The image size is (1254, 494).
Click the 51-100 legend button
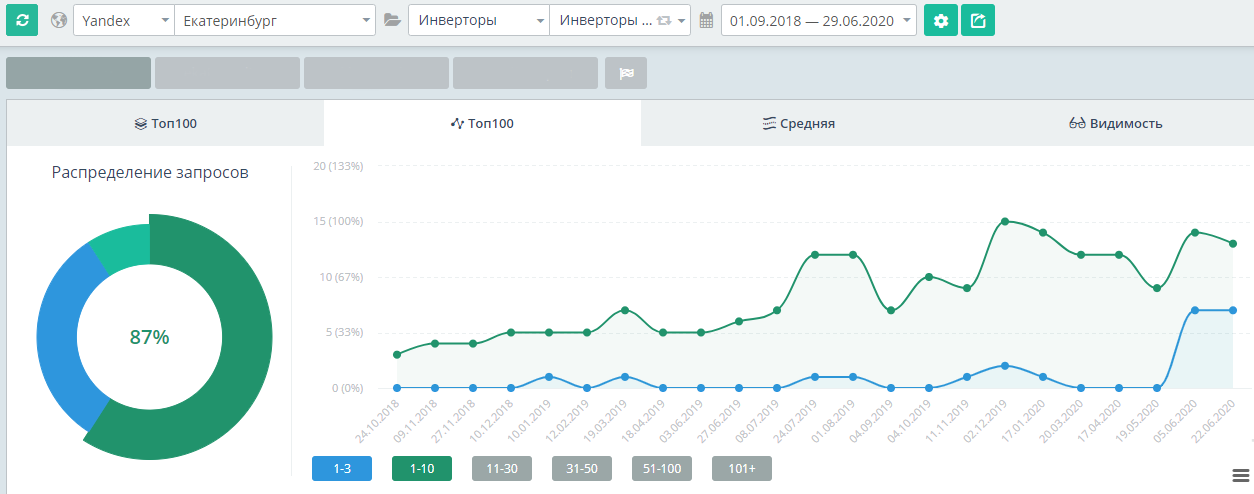[662, 468]
